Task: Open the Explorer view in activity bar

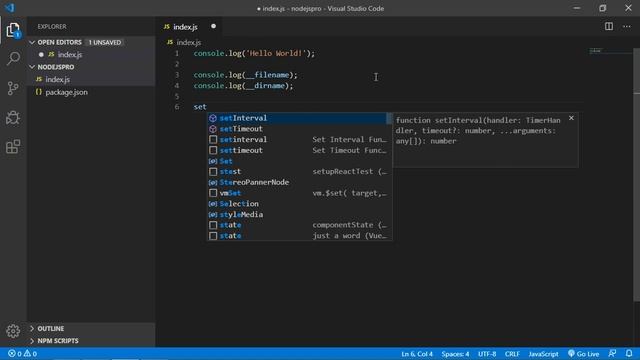Action: click(13, 30)
